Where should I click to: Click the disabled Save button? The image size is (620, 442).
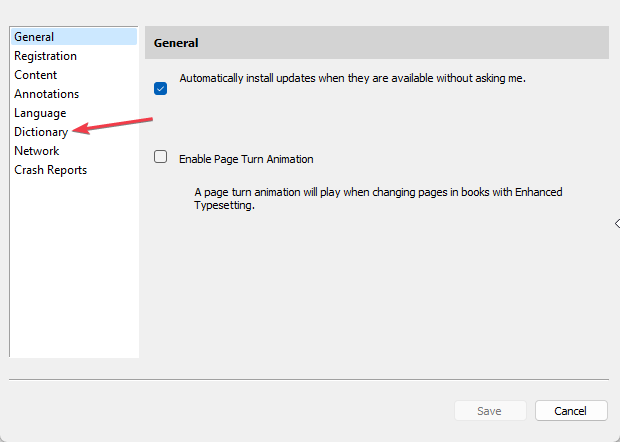tap(490, 411)
